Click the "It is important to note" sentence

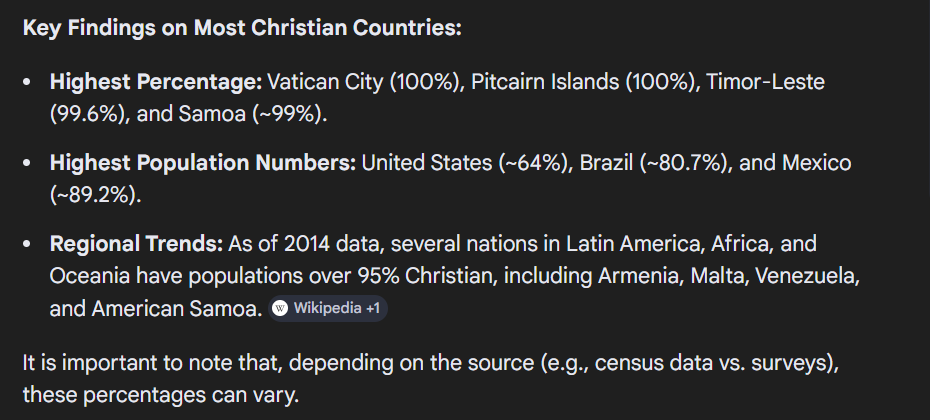[140, 362]
